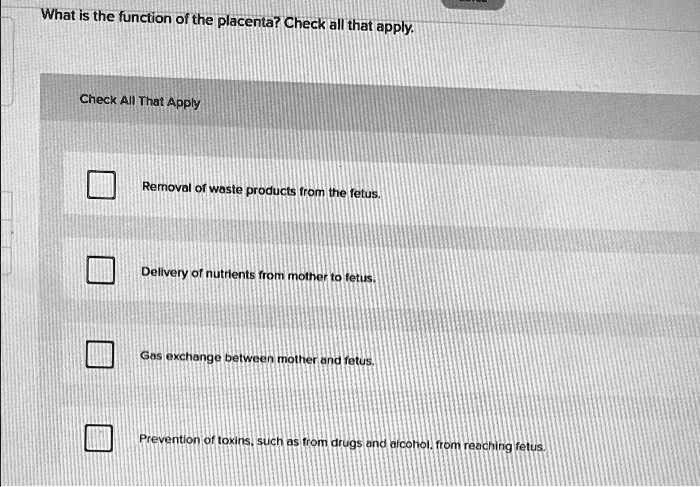Click the "Gas exchange between mother and fetus" label

pyautogui.click(x=257, y=356)
